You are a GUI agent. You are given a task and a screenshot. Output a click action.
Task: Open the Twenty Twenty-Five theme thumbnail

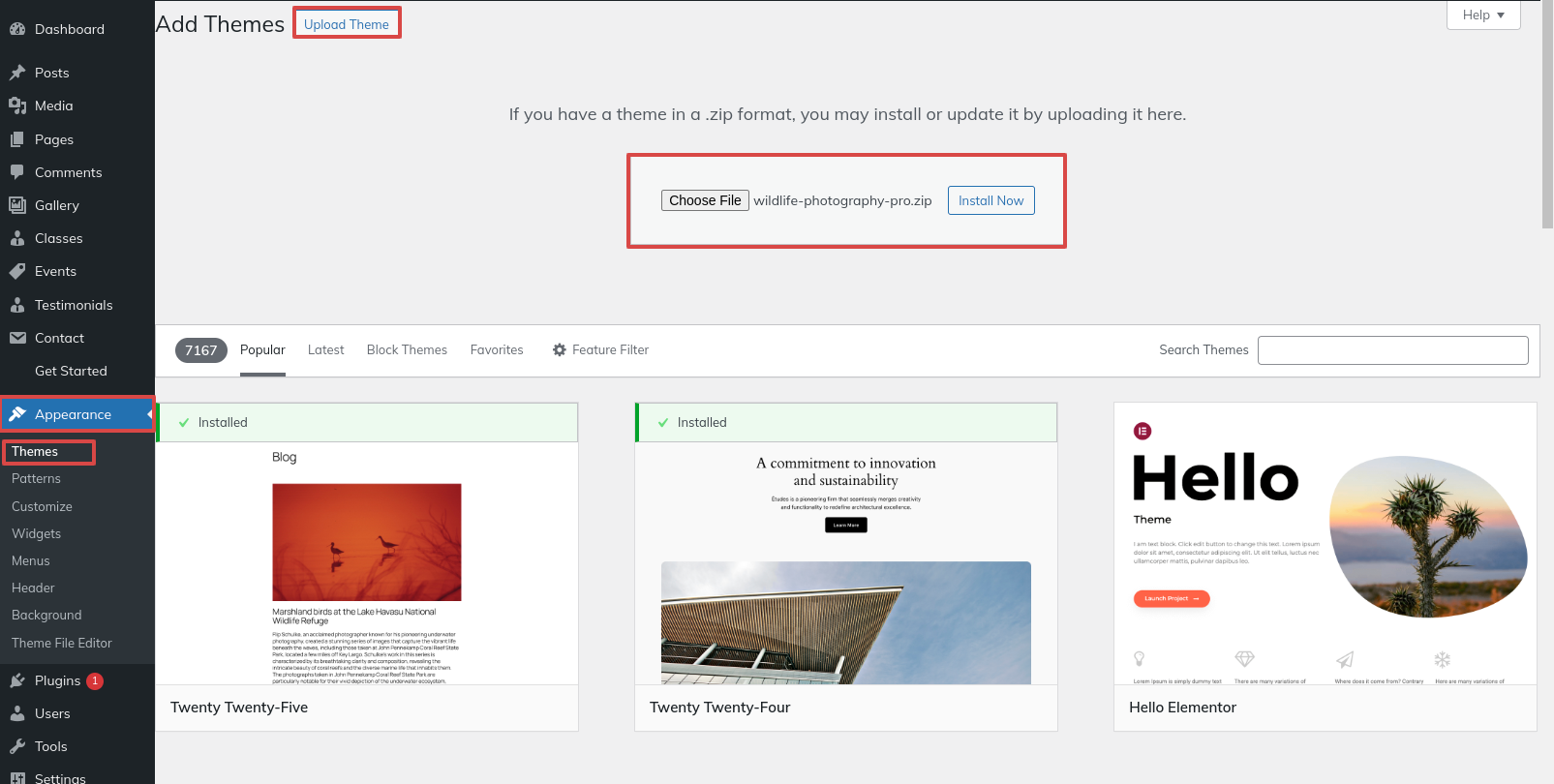[367, 563]
